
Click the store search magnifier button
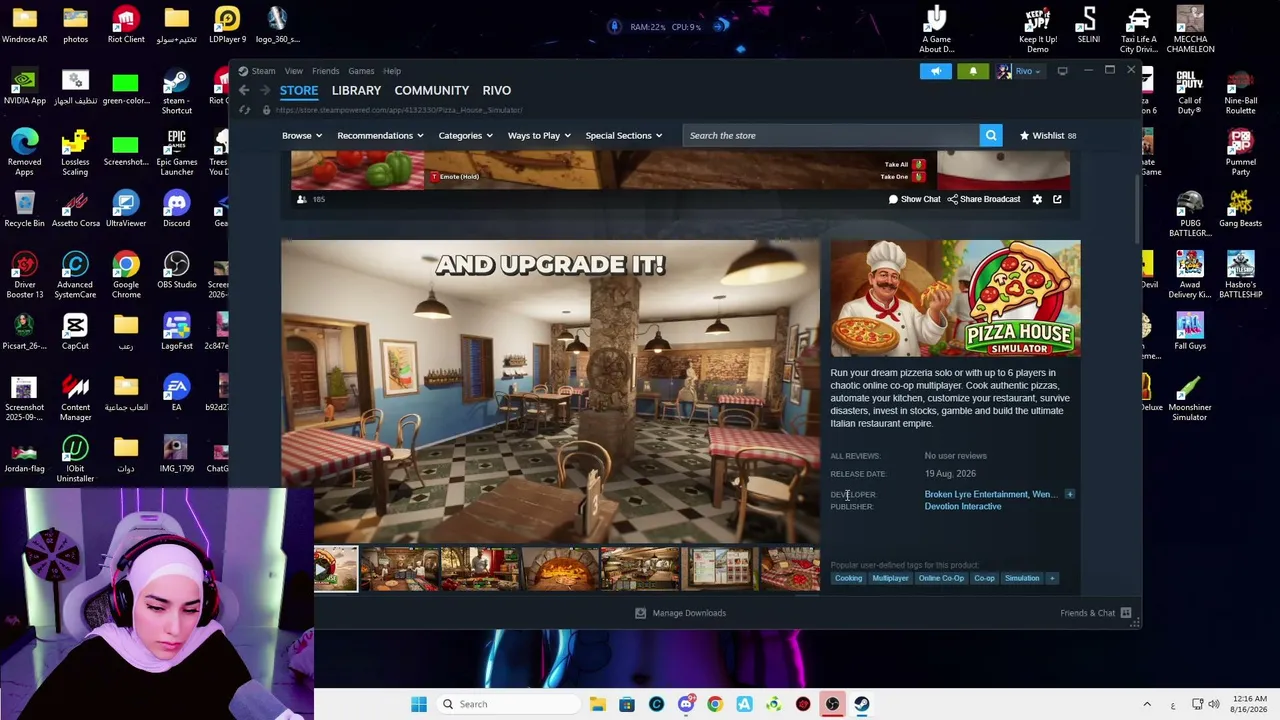click(991, 135)
